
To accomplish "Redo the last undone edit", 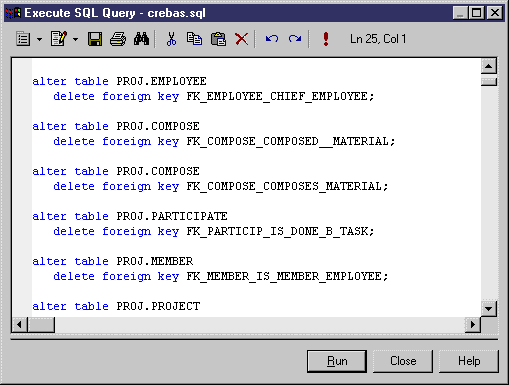I will coord(295,39).
